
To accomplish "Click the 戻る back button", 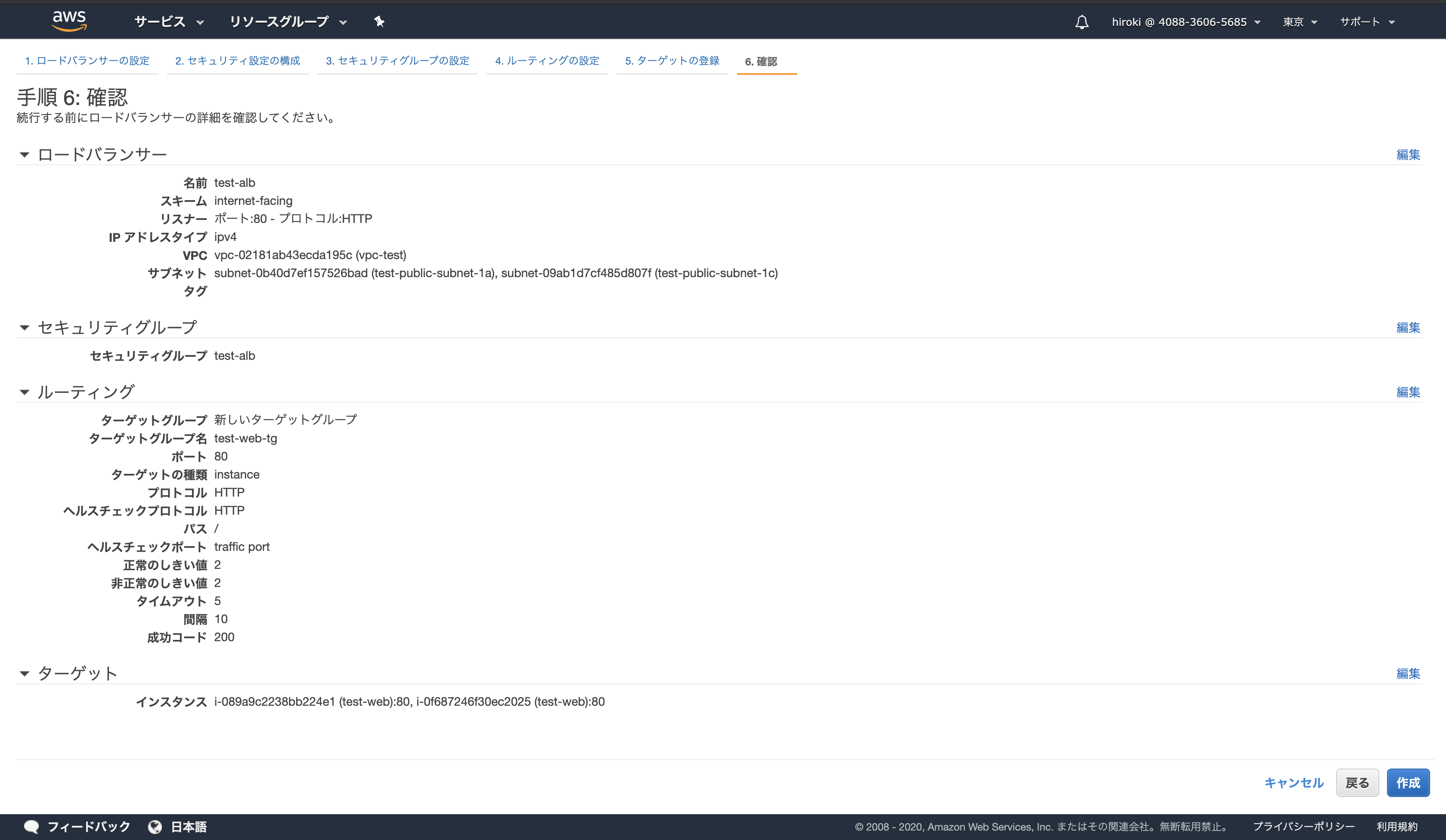I will [1356, 783].
